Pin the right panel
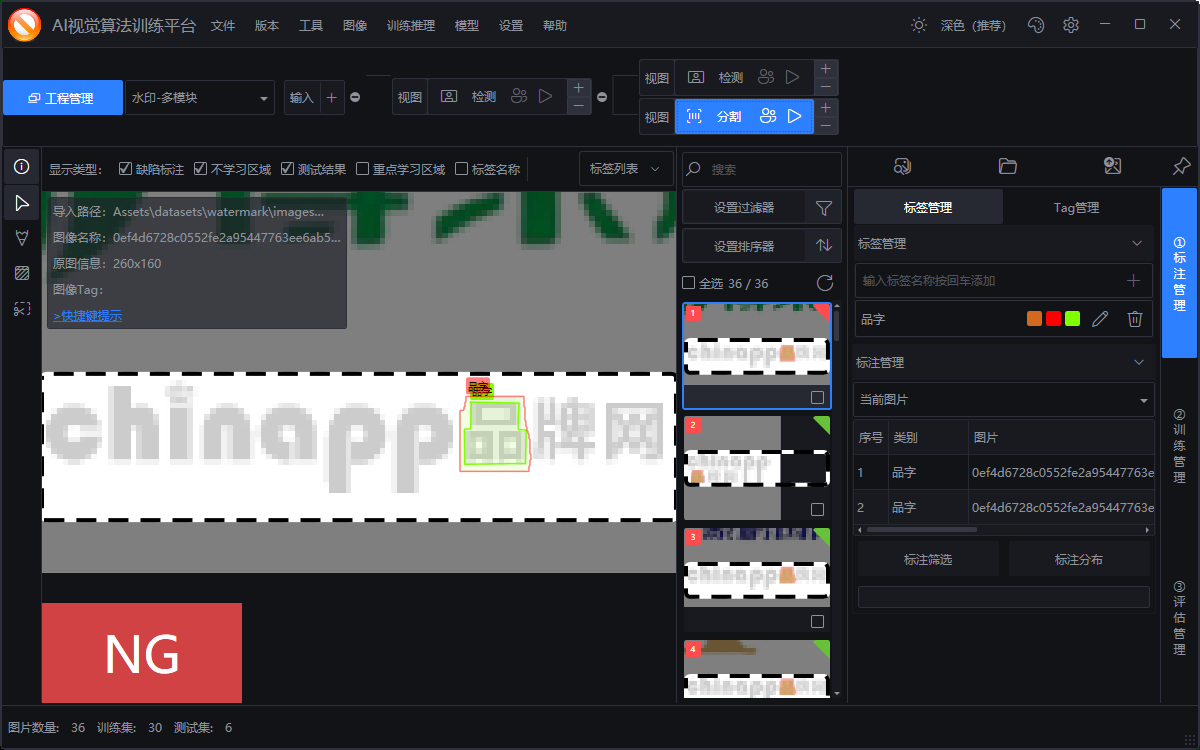 (x=1181, y=166)
